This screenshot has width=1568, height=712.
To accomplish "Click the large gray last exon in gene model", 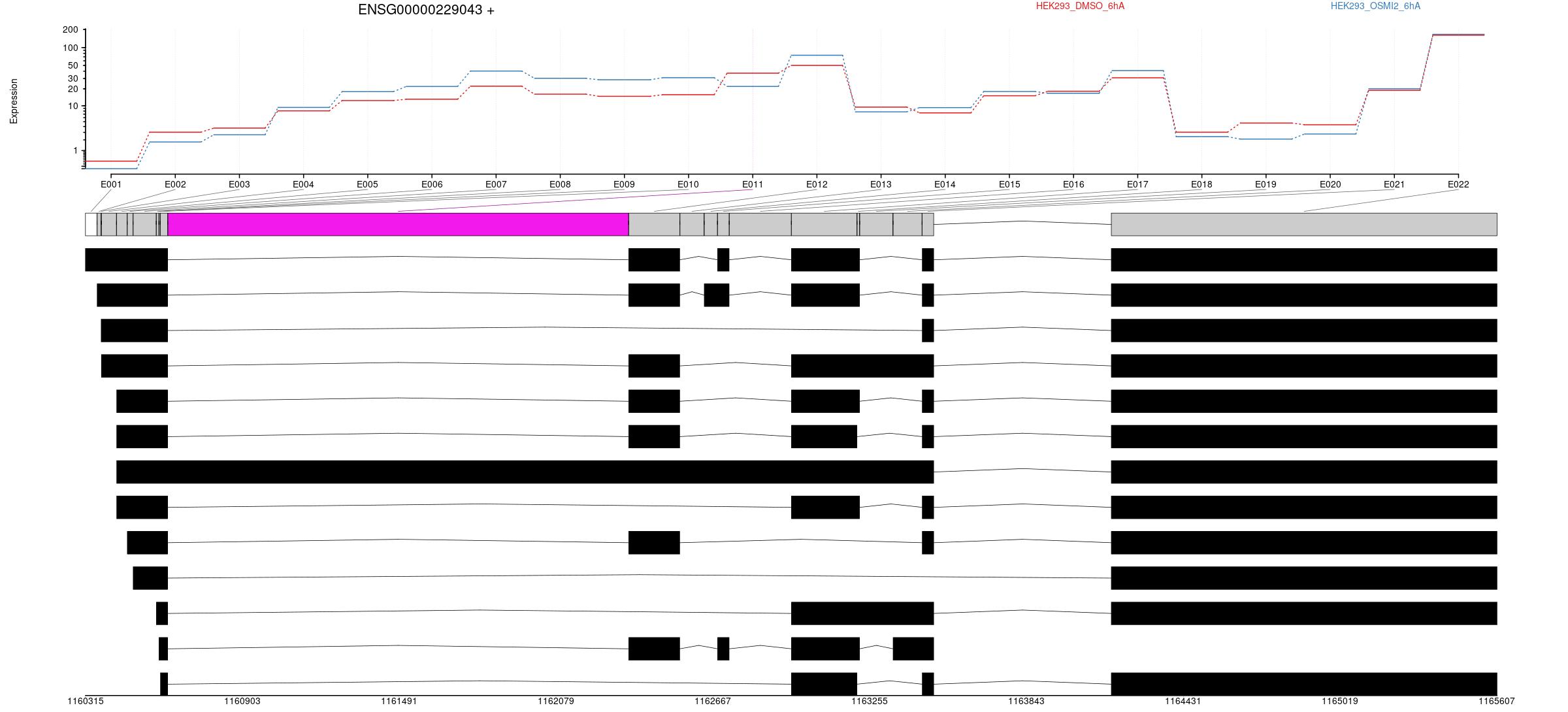I will pyautogui.click(x=1304, y=224).
